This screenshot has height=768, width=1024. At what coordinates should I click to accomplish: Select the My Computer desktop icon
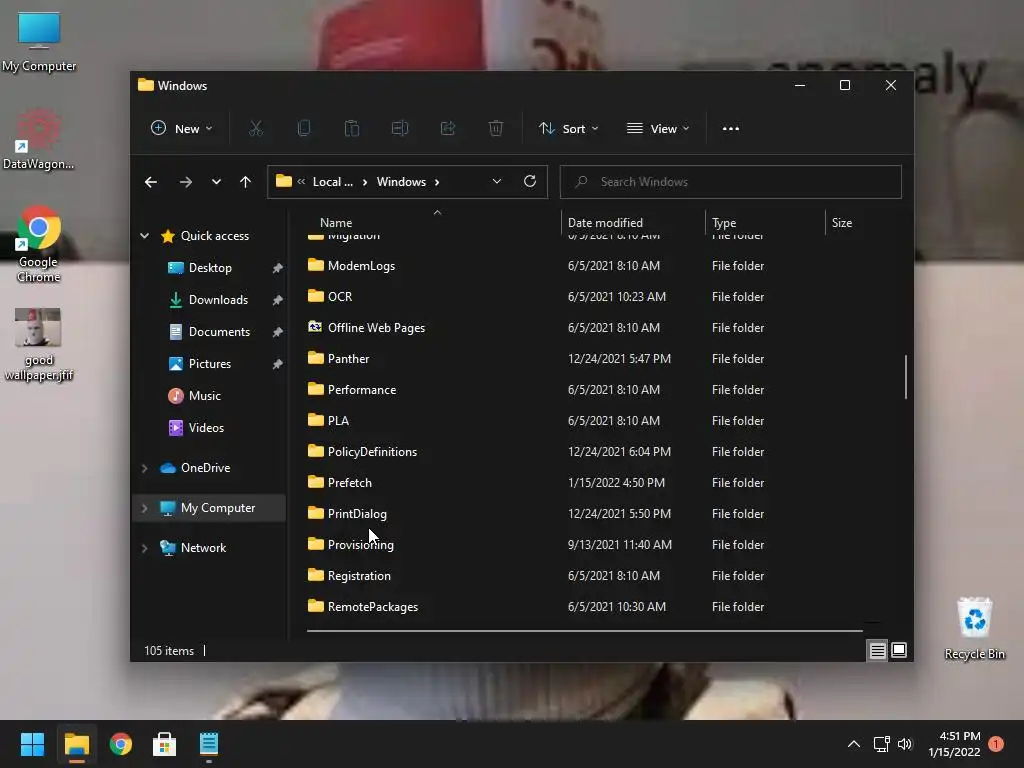click(x=39, y=42)
